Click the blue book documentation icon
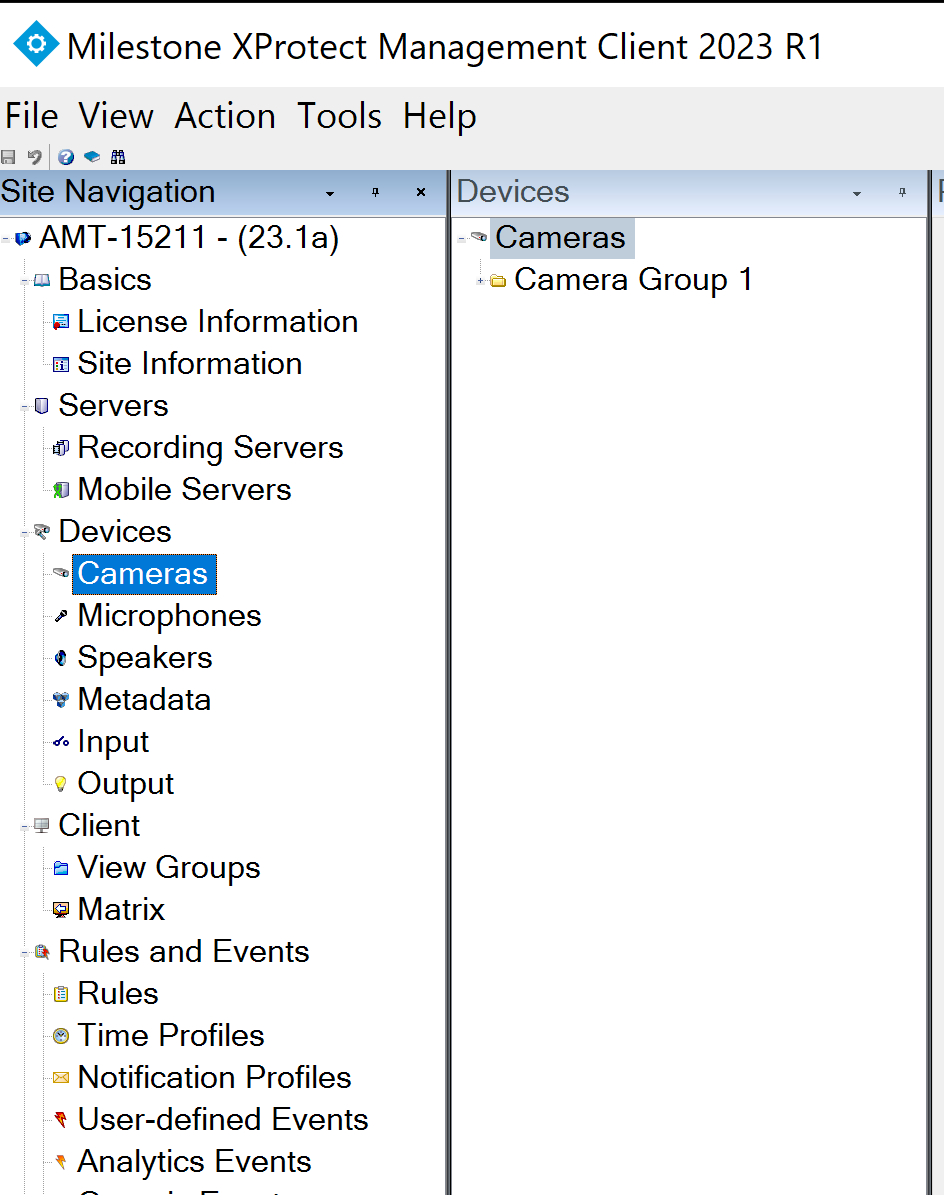Viewport: 944px width, 1195px height. 92,156
